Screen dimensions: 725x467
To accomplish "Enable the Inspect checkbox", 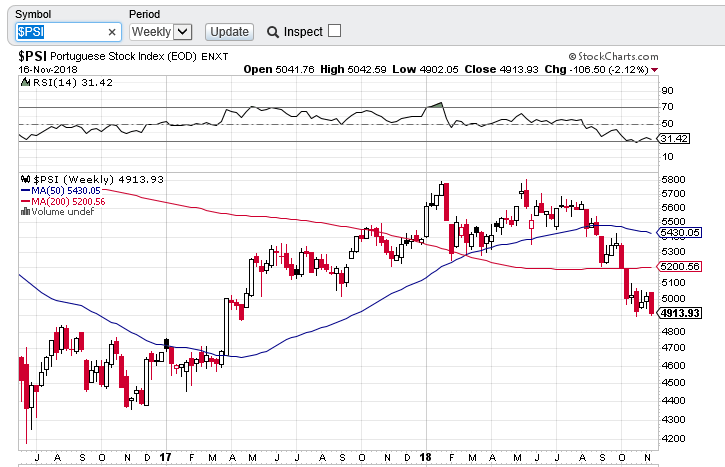I will pyautogui.click(x=334, y=31).
